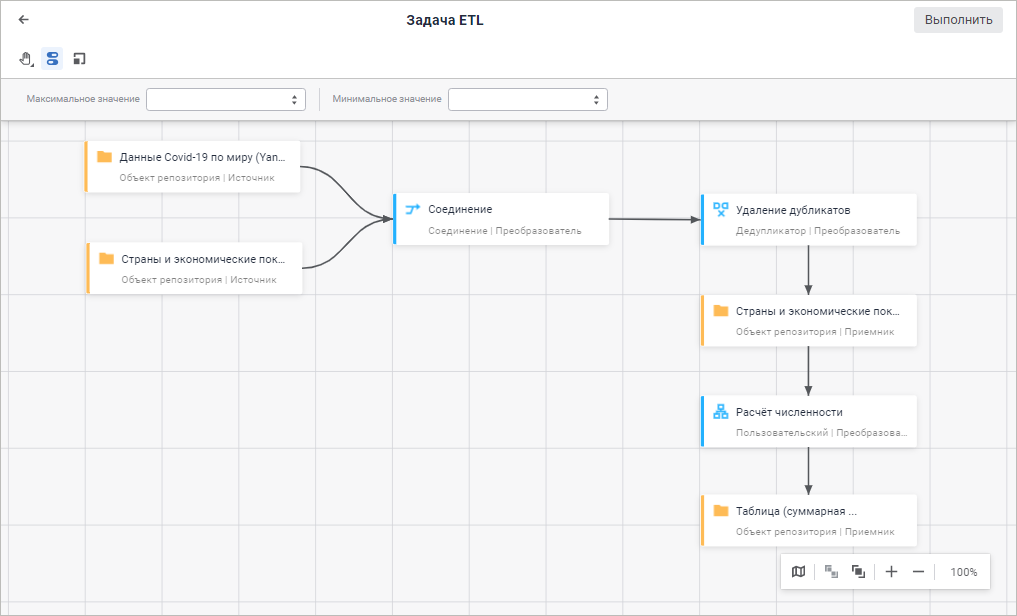
Task: Open the Максимальное значение dropdown
Action: tap(225, 99)
